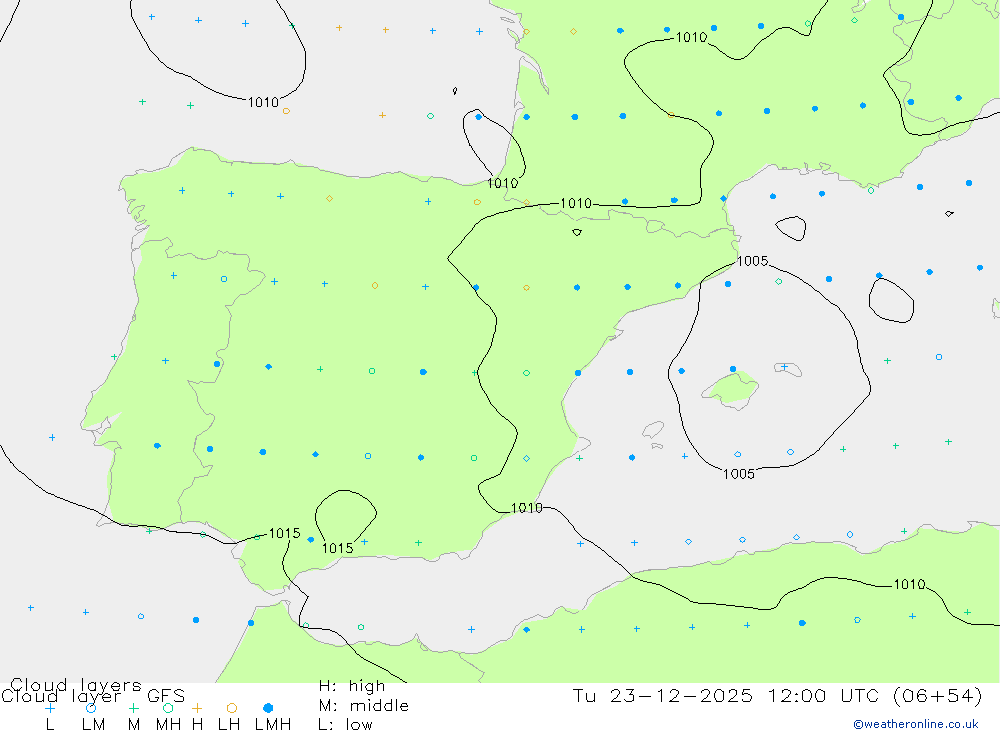Click the 'GFS' model label
Image resolution: width=1000 pixels, height=733 pixels.
[166, 696]
